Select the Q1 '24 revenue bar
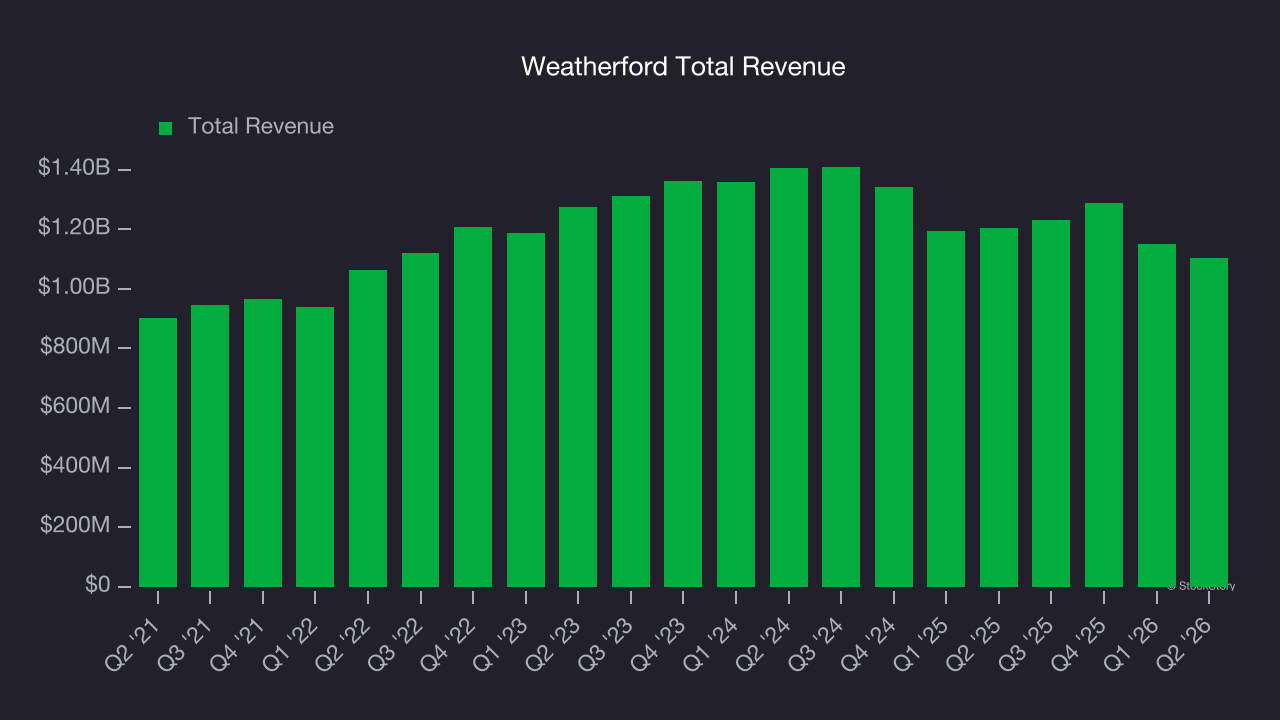This screenshot has height=720, width=1280. tap(736, 384)
